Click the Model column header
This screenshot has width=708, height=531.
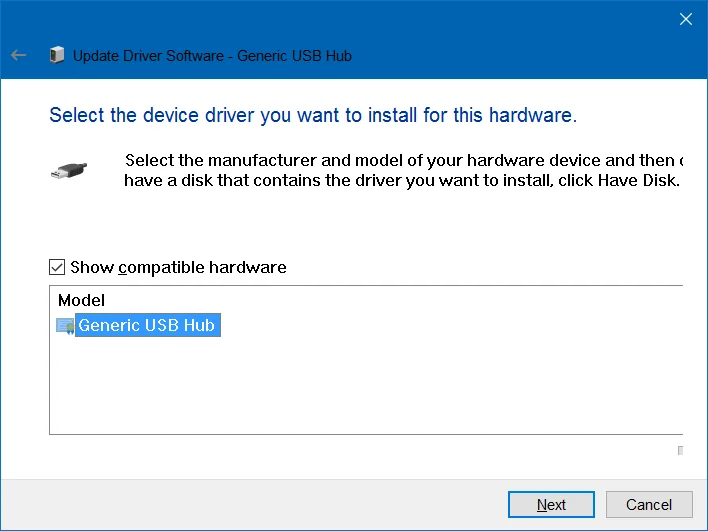tap(81, 300)
